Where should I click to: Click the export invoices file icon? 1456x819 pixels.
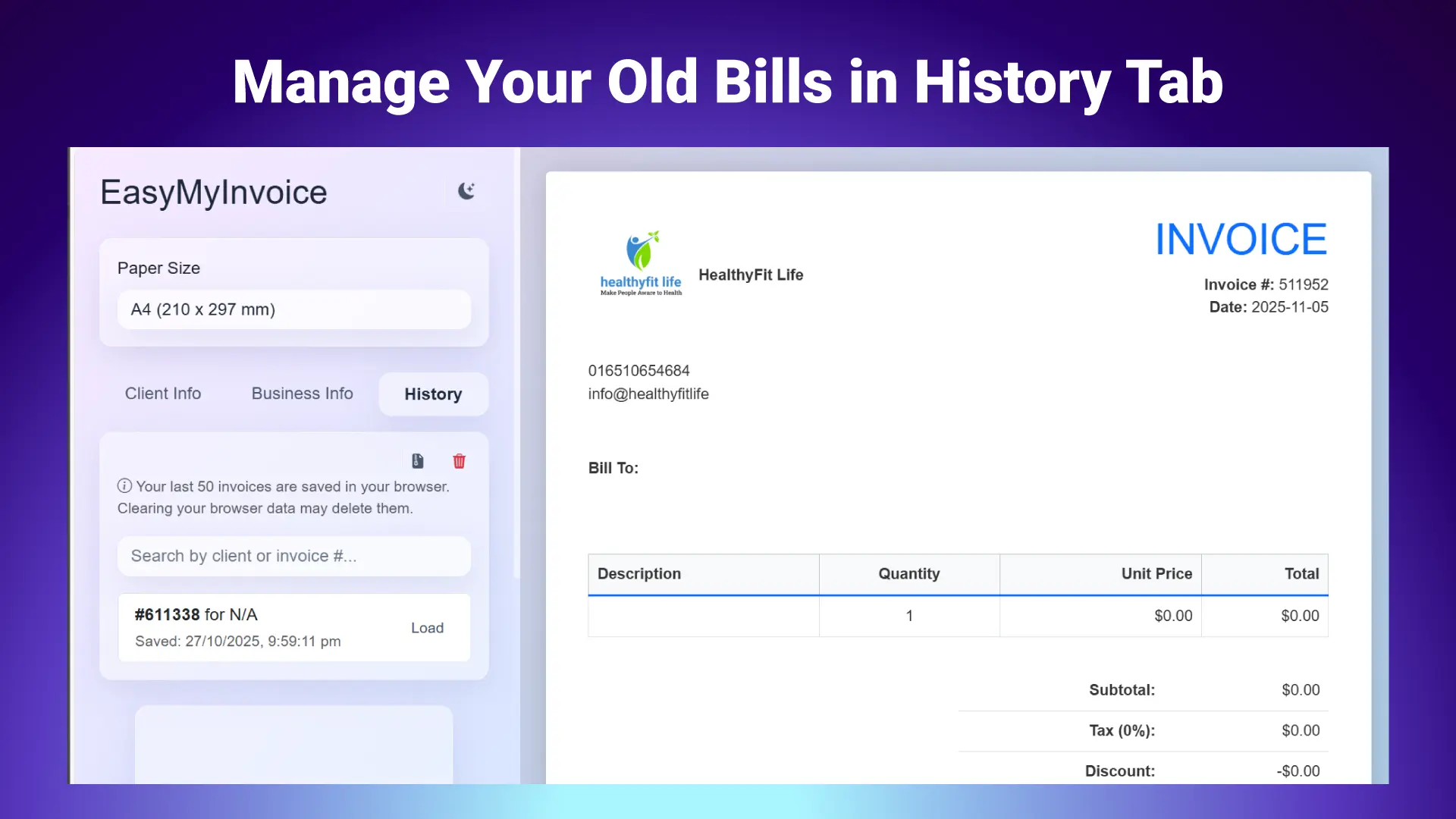[418, 461]
